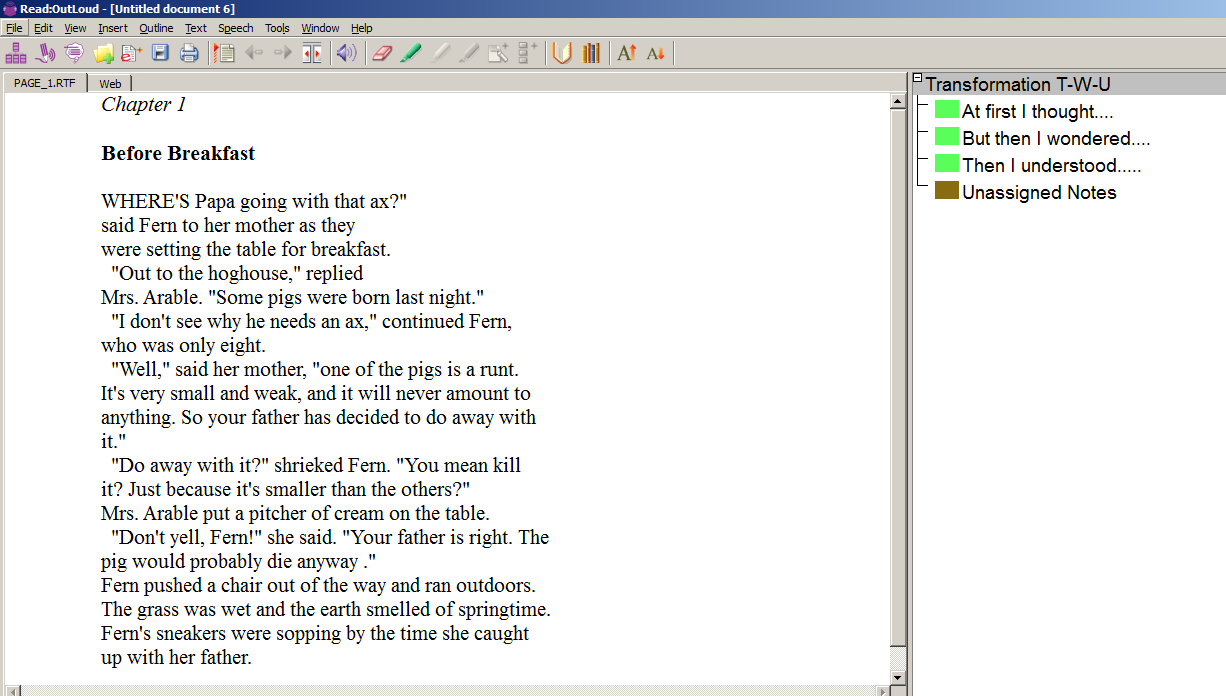Open the Insert menu
Image resolution: width=1226 pixels, height=696 pixels.
tap(113, 28)
